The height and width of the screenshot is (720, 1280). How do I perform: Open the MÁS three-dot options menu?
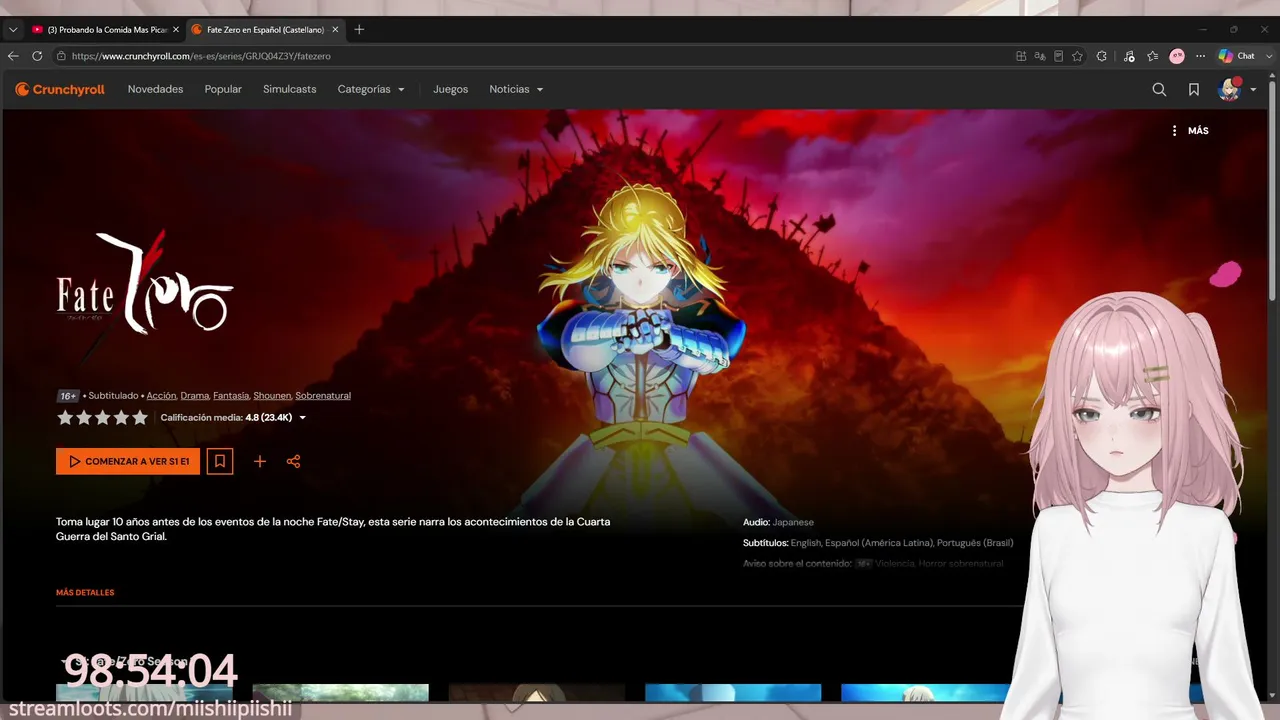coord(1189,131)
